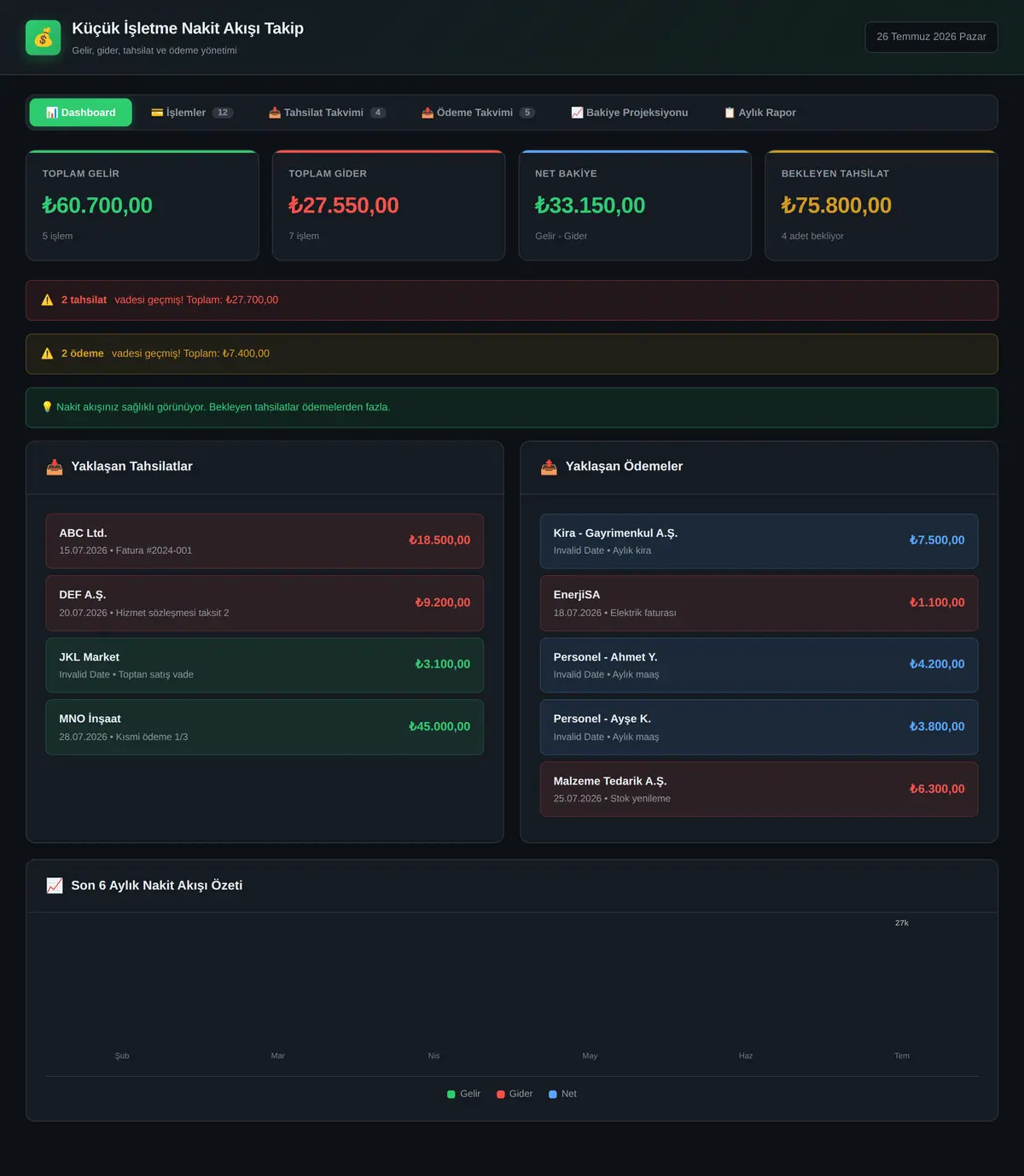Click the red warning icon beside '2 tahsilat'

(48, 300)
